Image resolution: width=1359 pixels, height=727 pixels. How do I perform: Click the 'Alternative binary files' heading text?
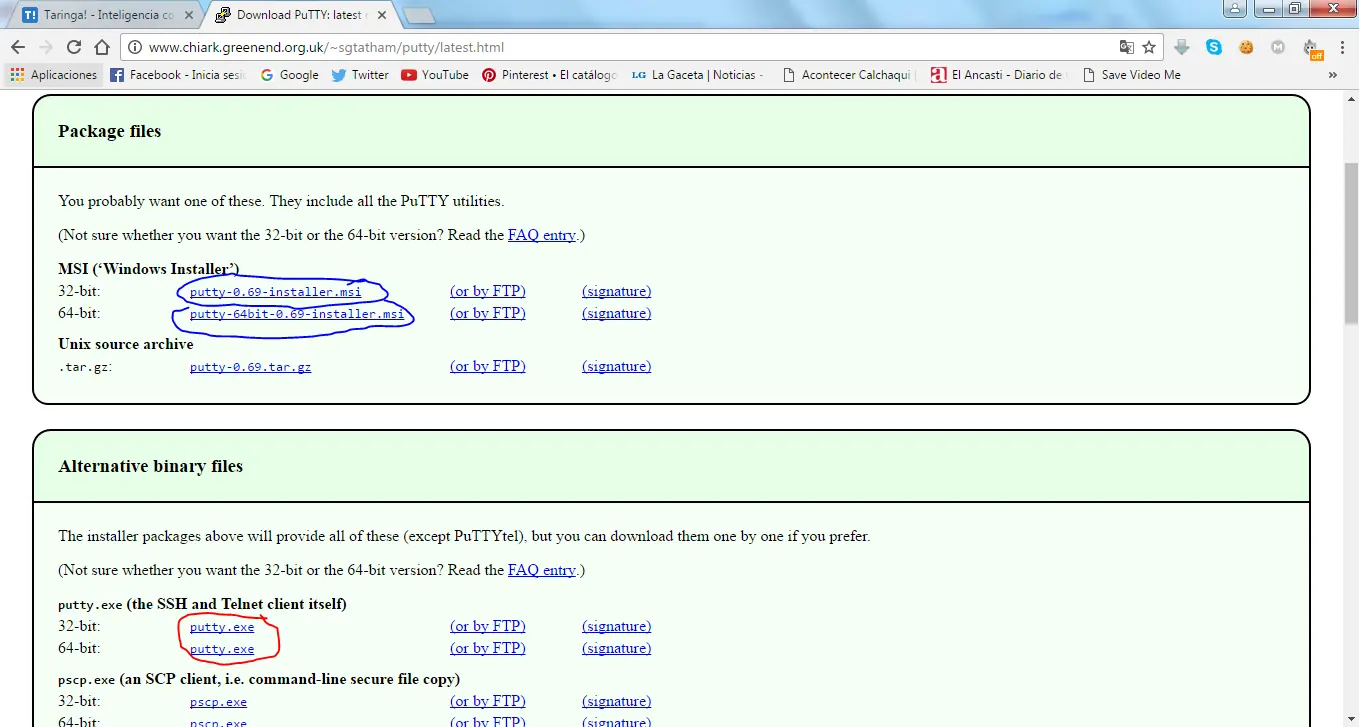click(151, 466)
